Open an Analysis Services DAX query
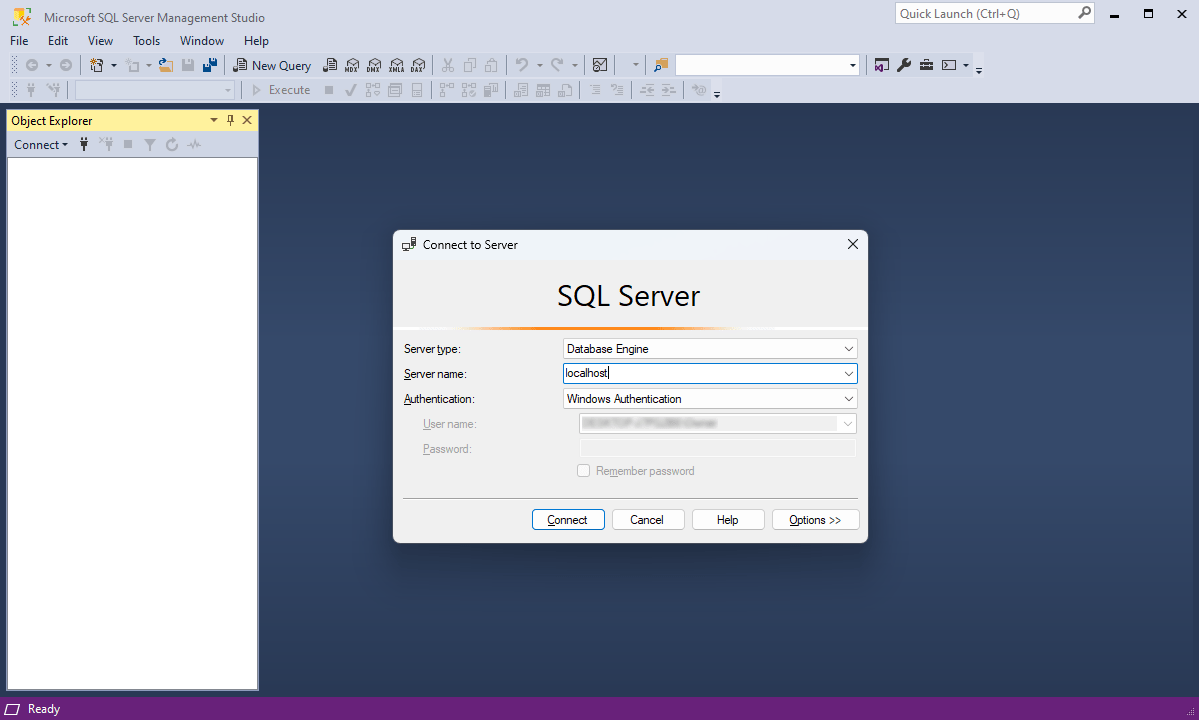 418,66
